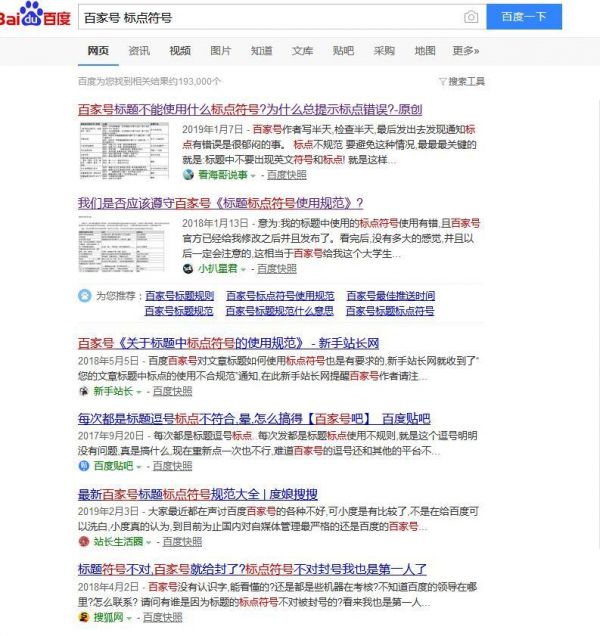Click the 搜狐网 source favicon
Image resolution: width=600 pixels, height=636 pixels.
click(84, 618)
